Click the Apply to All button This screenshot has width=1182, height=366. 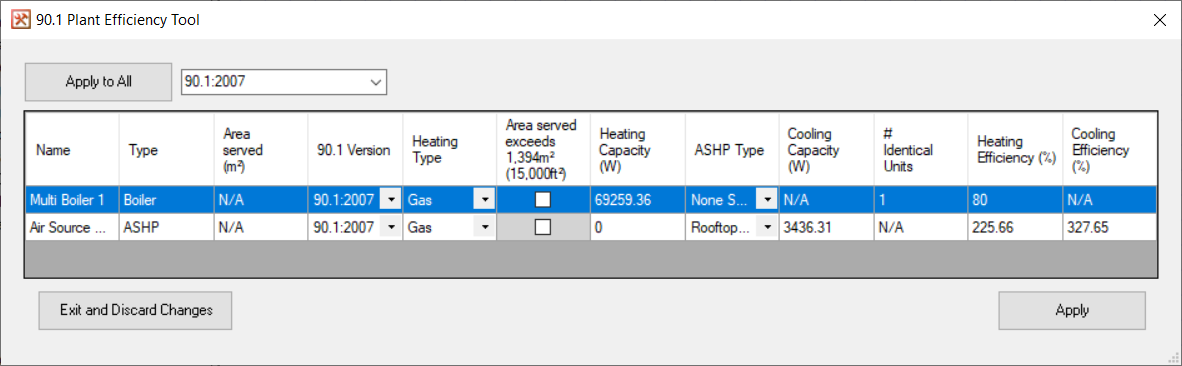click(x=99, y=82)
